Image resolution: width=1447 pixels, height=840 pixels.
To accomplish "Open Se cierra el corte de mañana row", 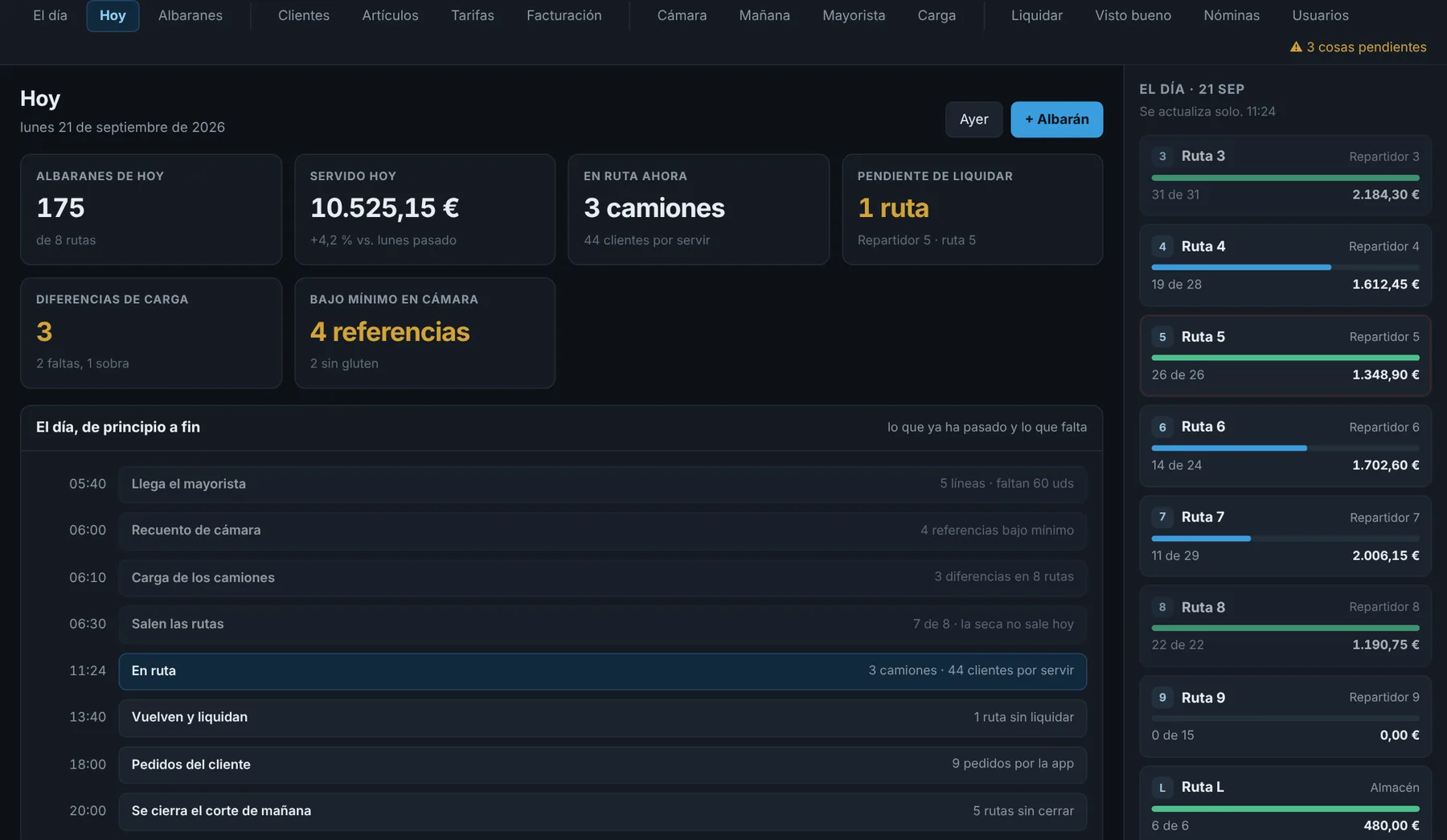I will 602,811.
